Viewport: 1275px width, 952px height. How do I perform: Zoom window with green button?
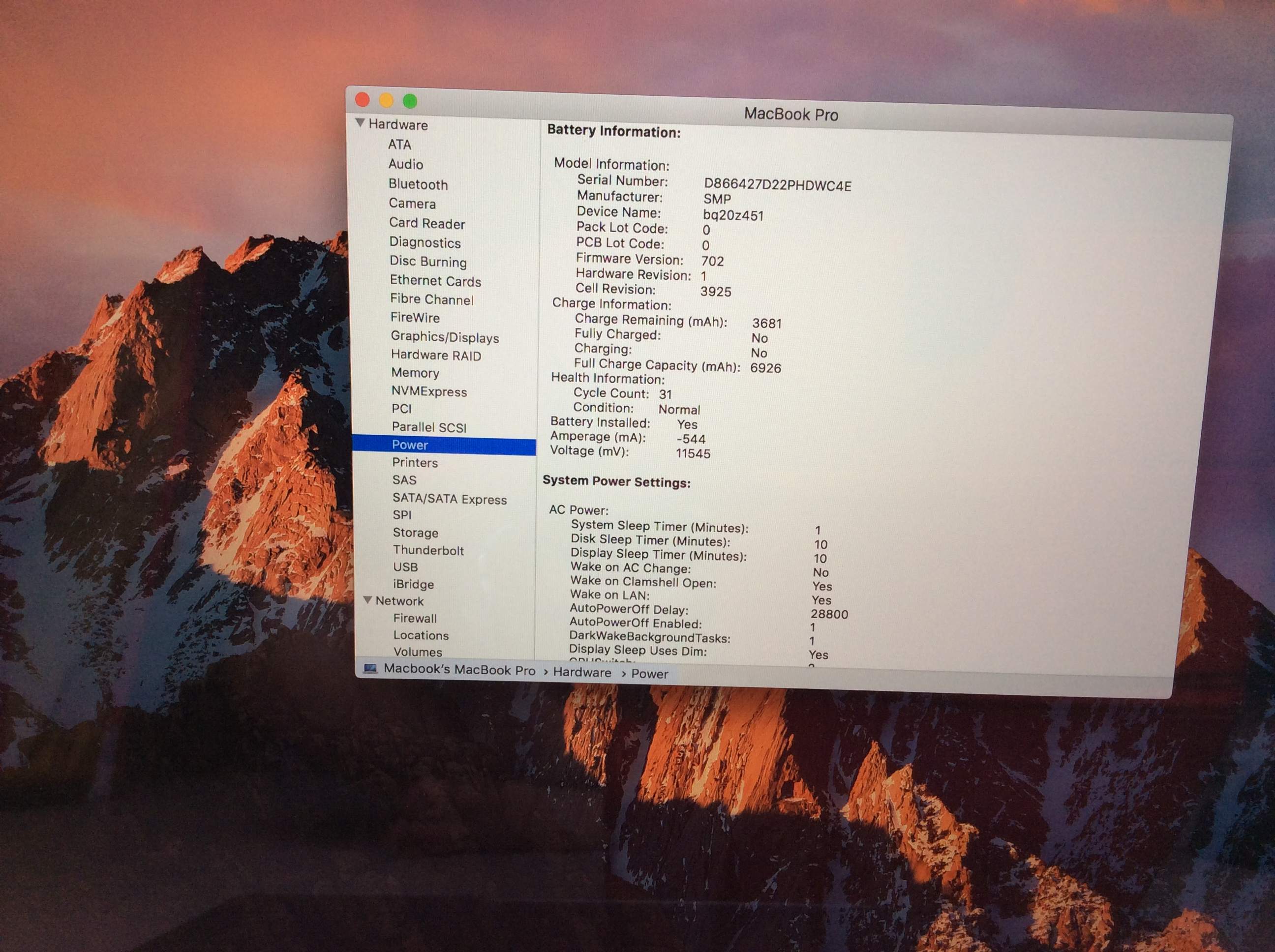[x=410, y=101]
